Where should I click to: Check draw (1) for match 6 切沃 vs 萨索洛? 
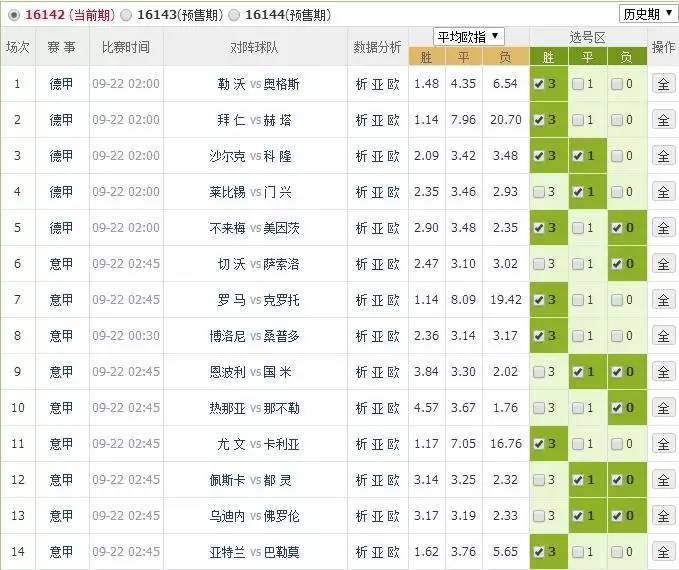(x=578, y=264)
